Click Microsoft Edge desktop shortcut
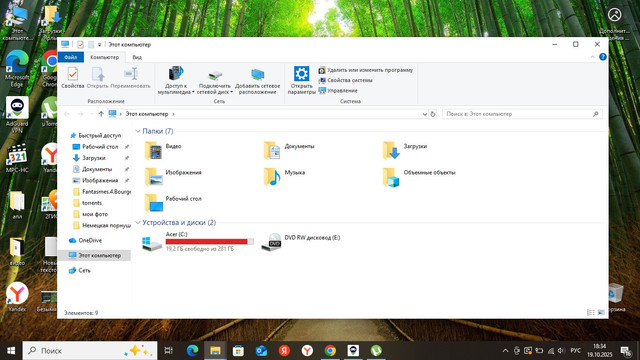Viewport: 640px width, 360px height. [17, 69]
